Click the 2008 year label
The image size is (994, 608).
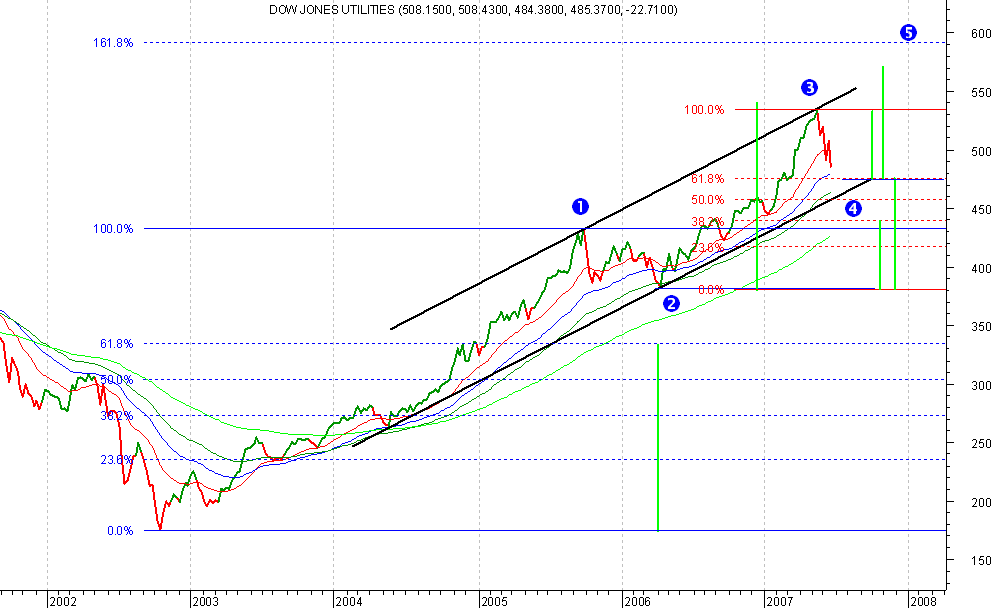coord(923,601)
